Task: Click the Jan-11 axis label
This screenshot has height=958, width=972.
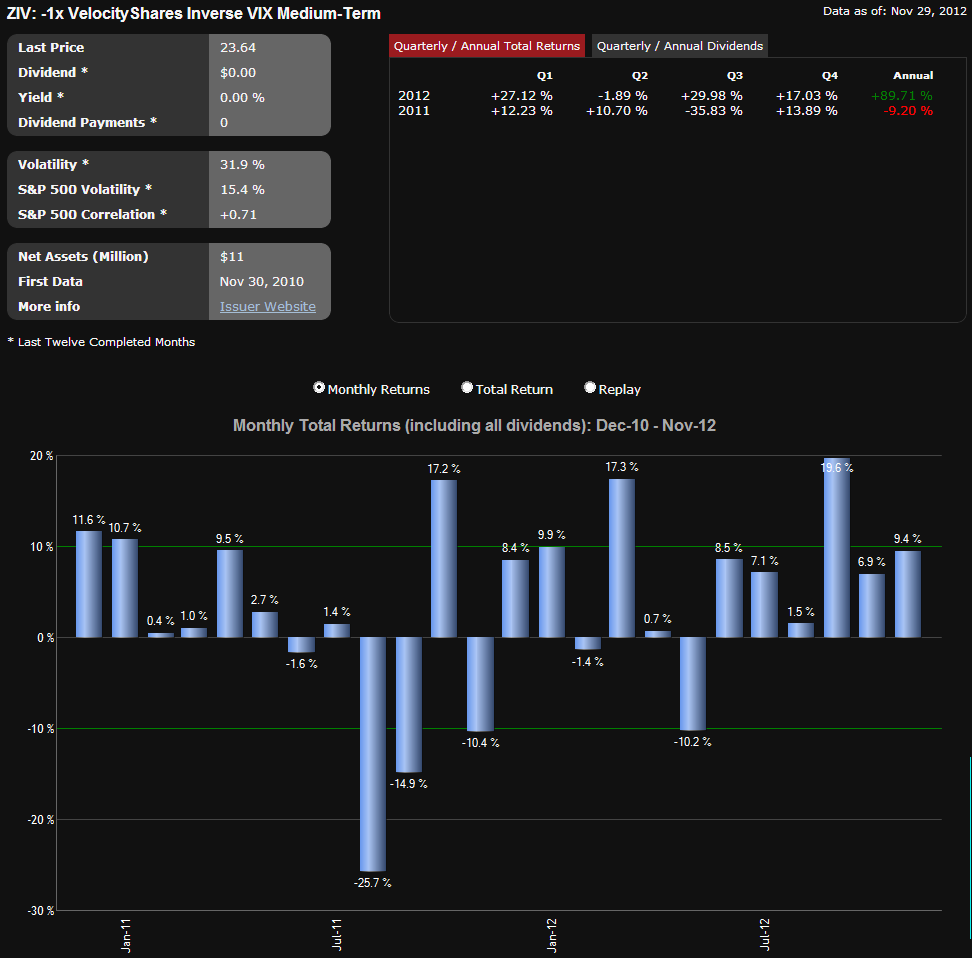Action: coord(126,936)
